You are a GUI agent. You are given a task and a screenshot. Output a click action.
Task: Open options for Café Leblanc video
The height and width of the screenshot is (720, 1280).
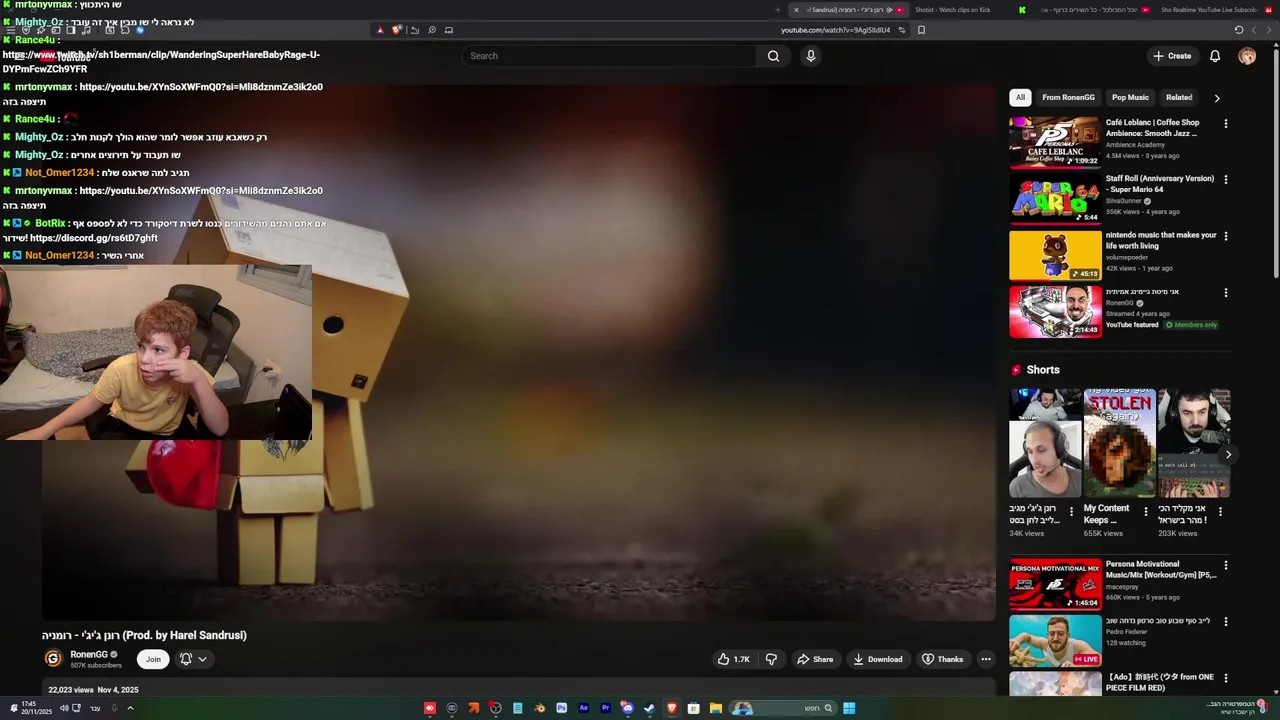pyautogui.click(x=1226, y=124)
